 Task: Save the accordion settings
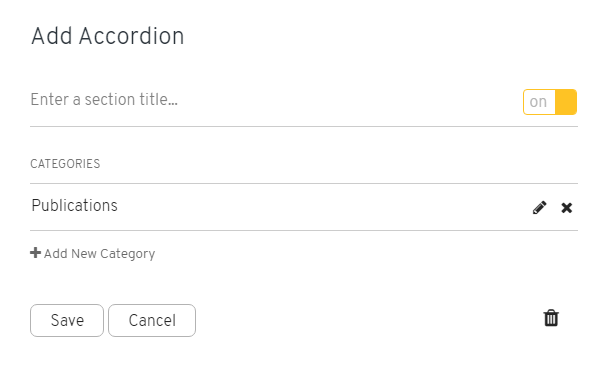67,321
